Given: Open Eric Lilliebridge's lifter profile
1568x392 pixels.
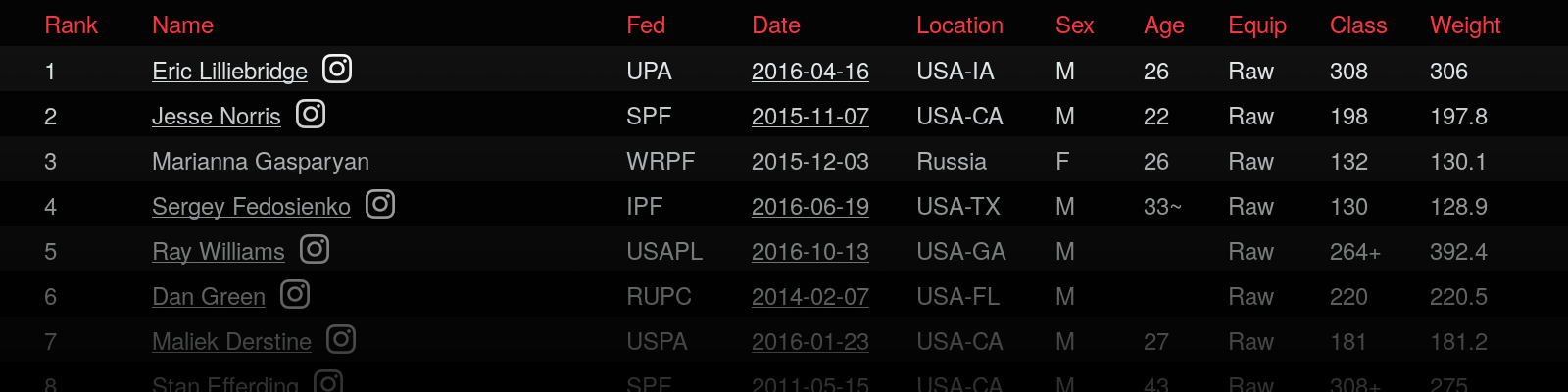Looking at the screenshot, I should tap(229, 72).
